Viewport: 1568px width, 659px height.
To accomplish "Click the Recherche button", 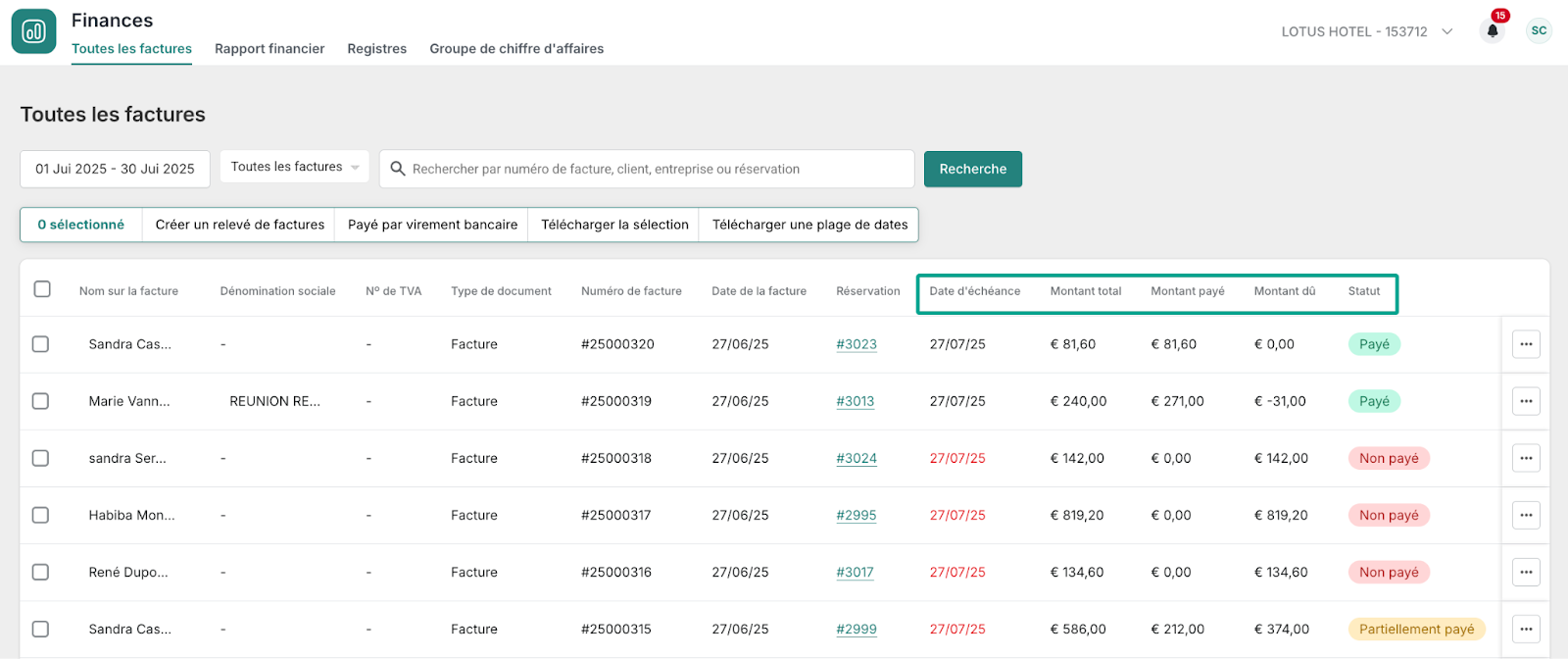I will coord(972,169).
